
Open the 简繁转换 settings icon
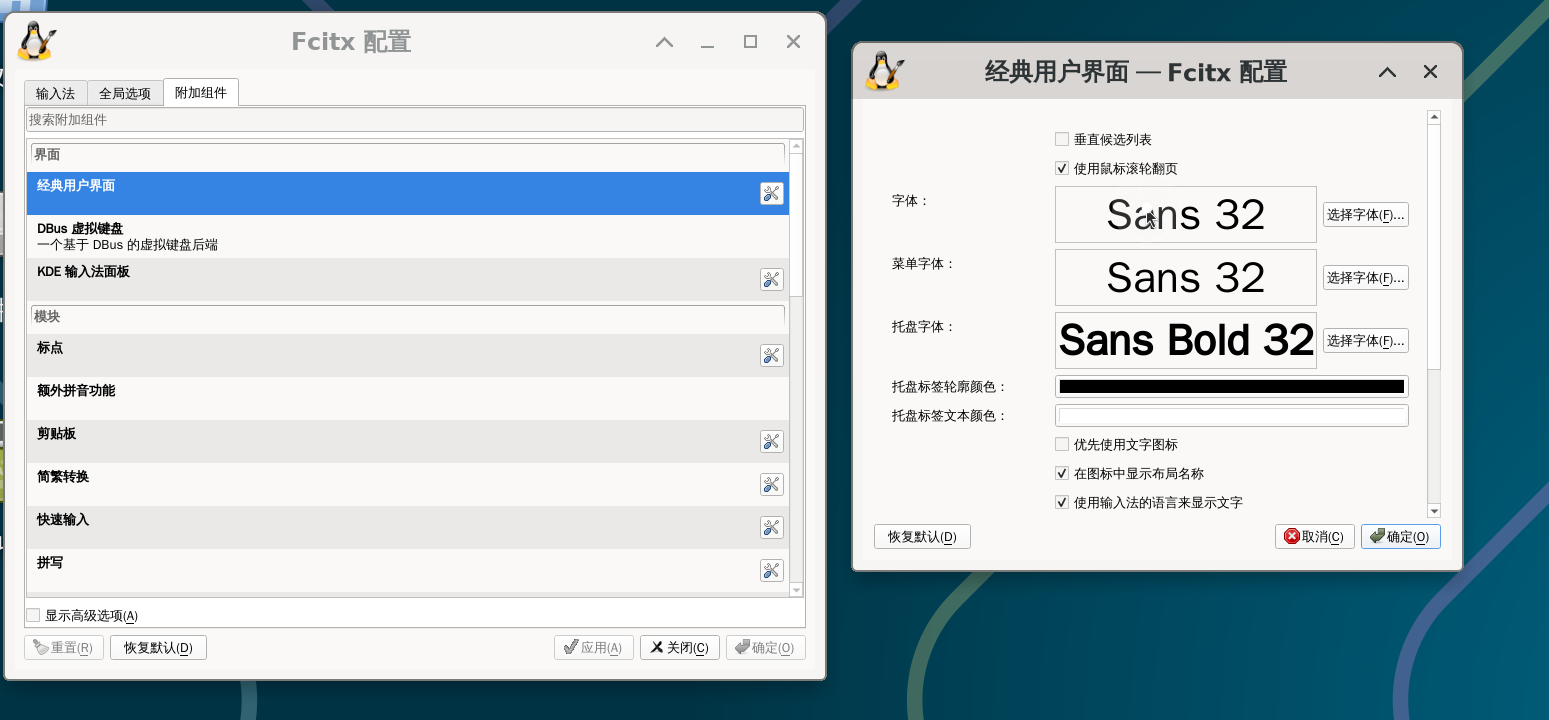[771, 485]
